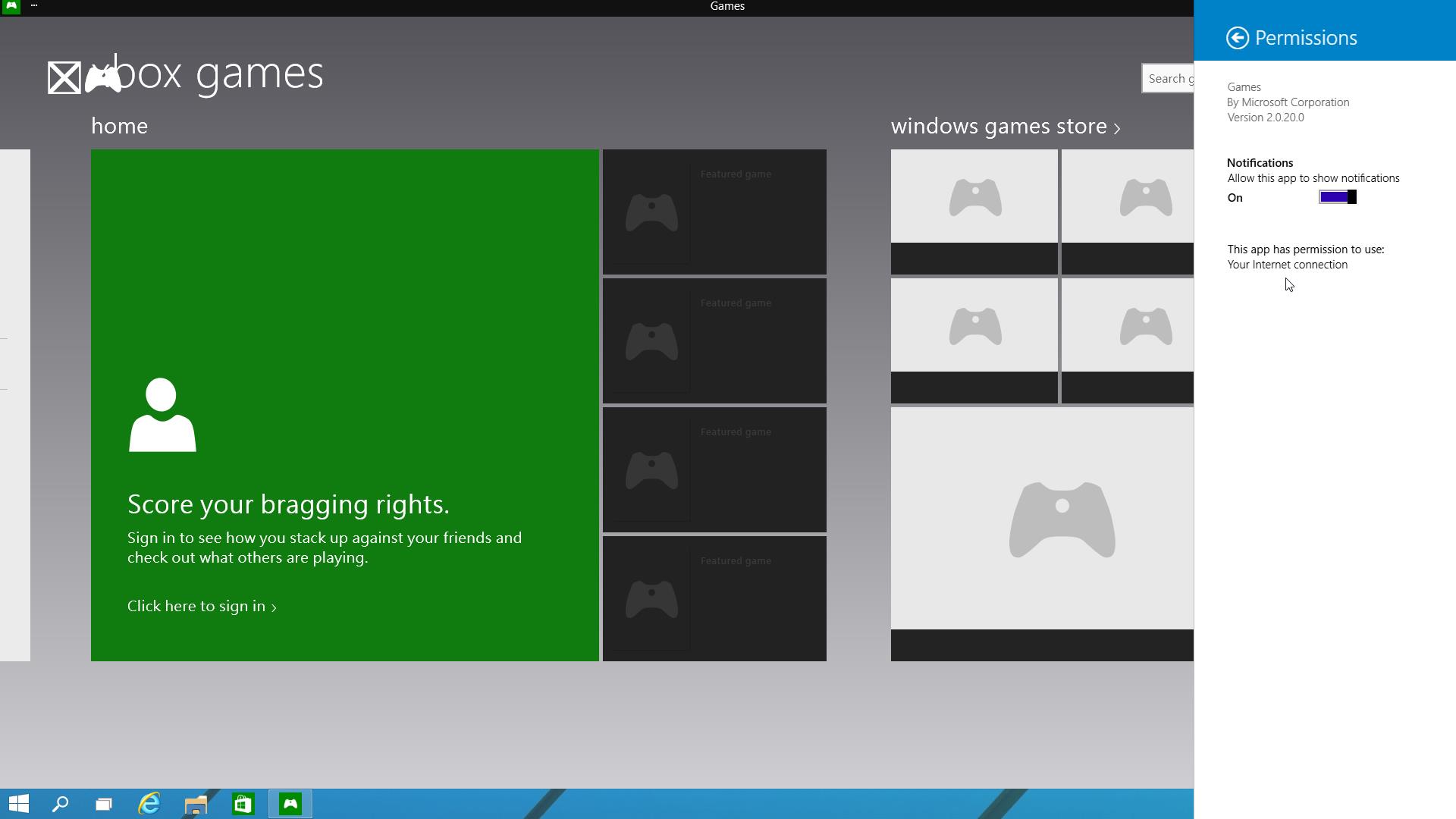This screenshot has height=819, width=1456.
Task: Click the Games title bar text
Action: [x=727, y=6]
